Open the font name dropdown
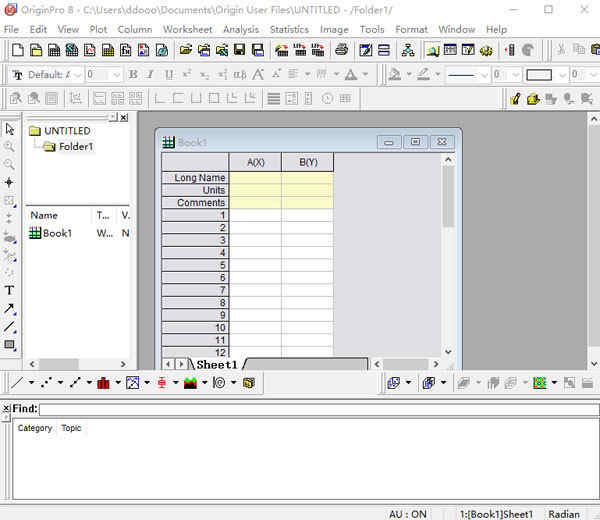Viewport: 600px width, 520px height. pyautogui.click(x=76, y=75)
